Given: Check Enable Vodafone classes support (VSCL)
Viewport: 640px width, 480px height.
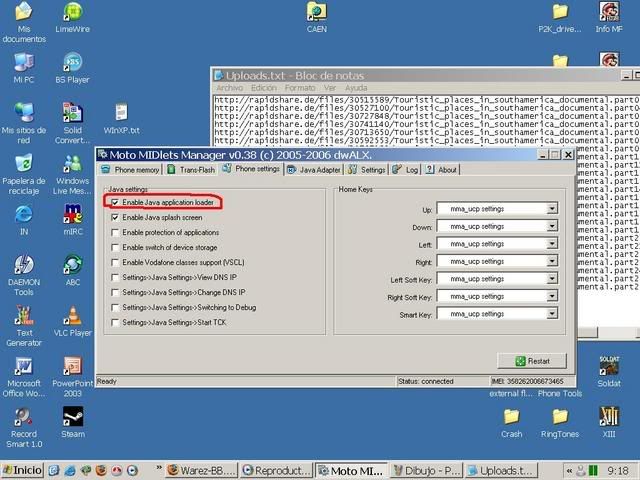Looking at the screenshot, I should pyautogui.click(x=115, y=262).
